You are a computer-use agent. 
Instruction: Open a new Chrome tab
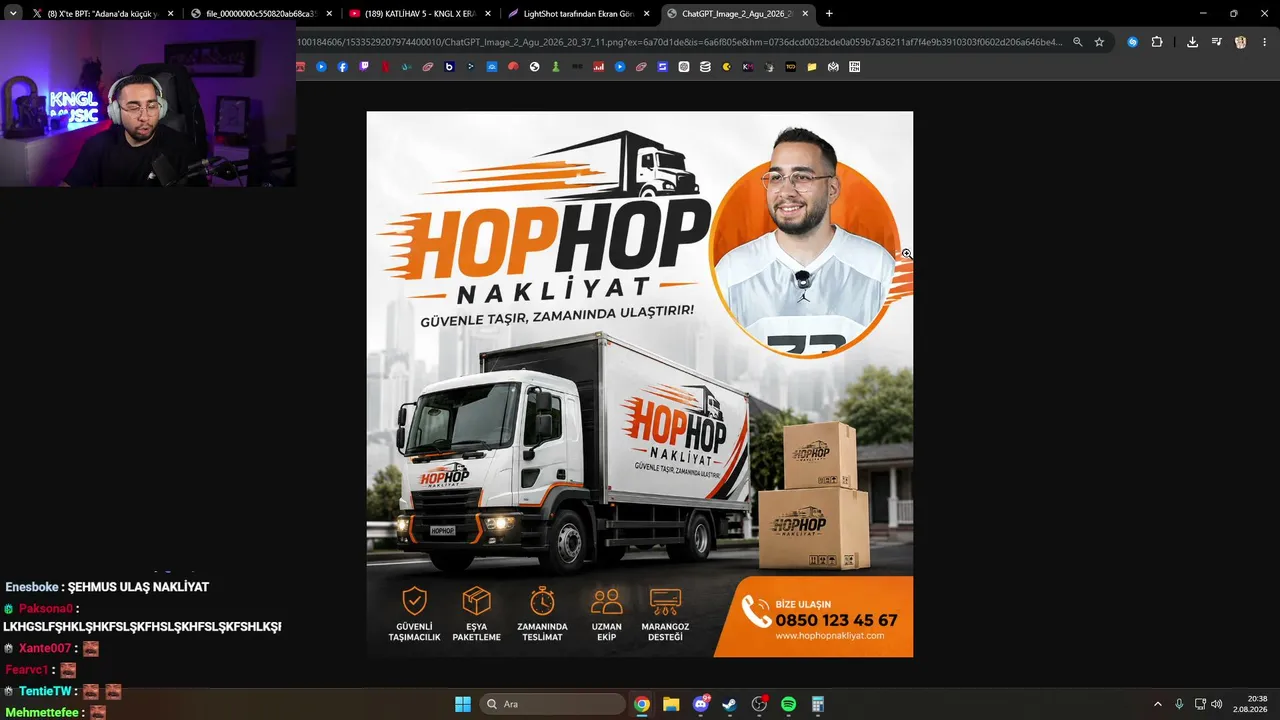(x=829, y=14)
